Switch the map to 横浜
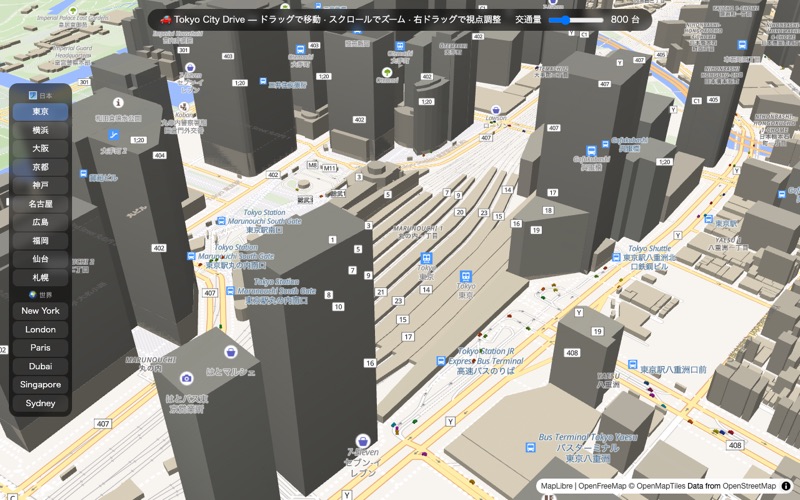Screen dimensions: 800x500 (x=40, y=130)
